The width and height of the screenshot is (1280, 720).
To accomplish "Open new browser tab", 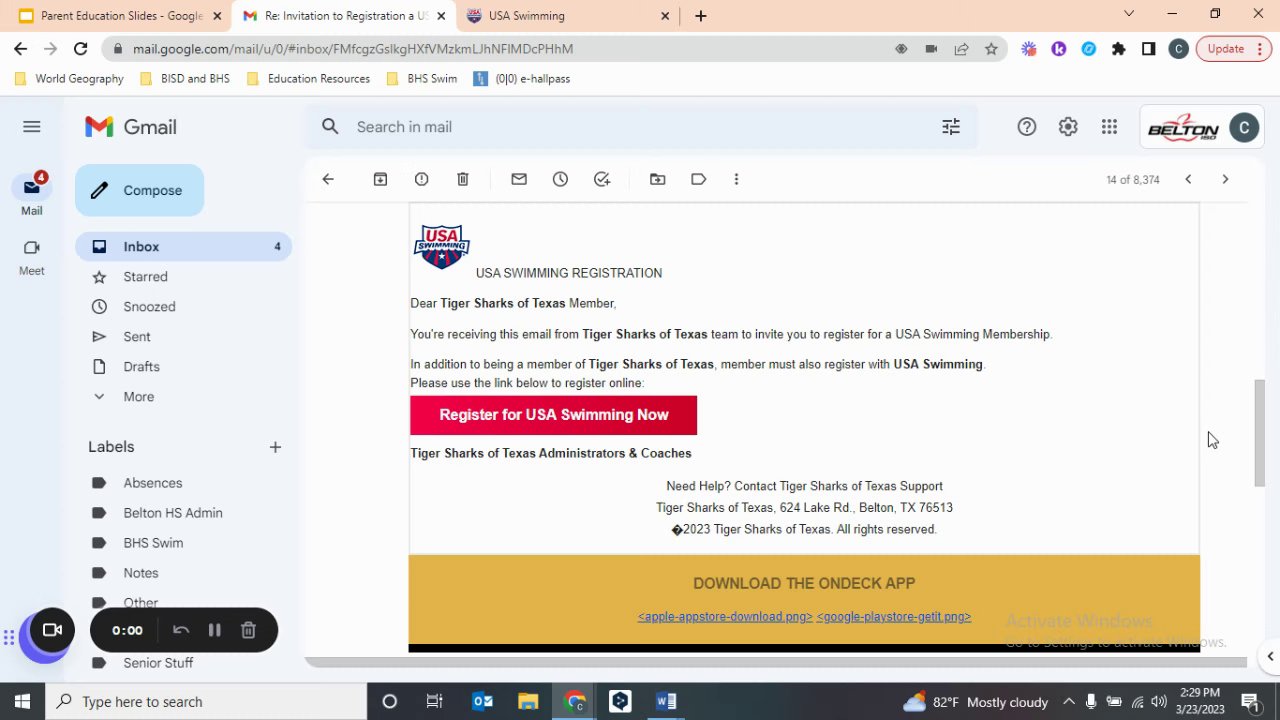I will coord(700,16).
